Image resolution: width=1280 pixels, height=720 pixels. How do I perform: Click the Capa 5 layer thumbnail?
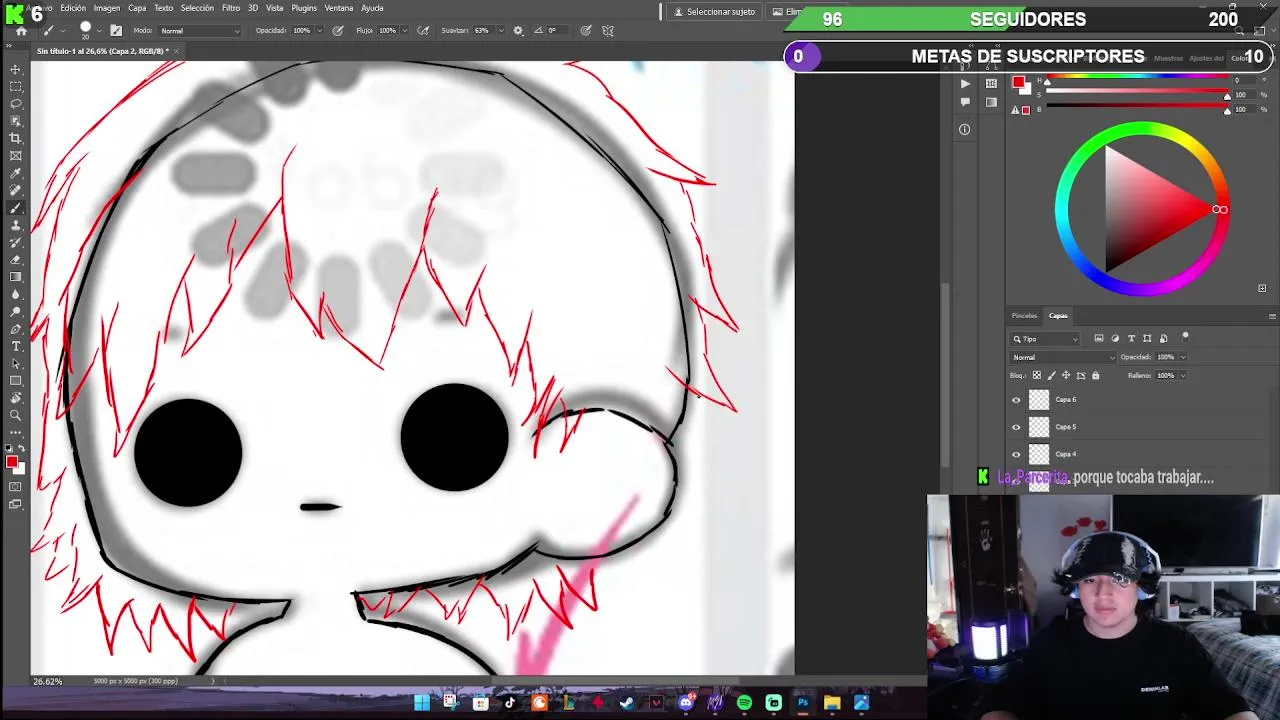1039,427
